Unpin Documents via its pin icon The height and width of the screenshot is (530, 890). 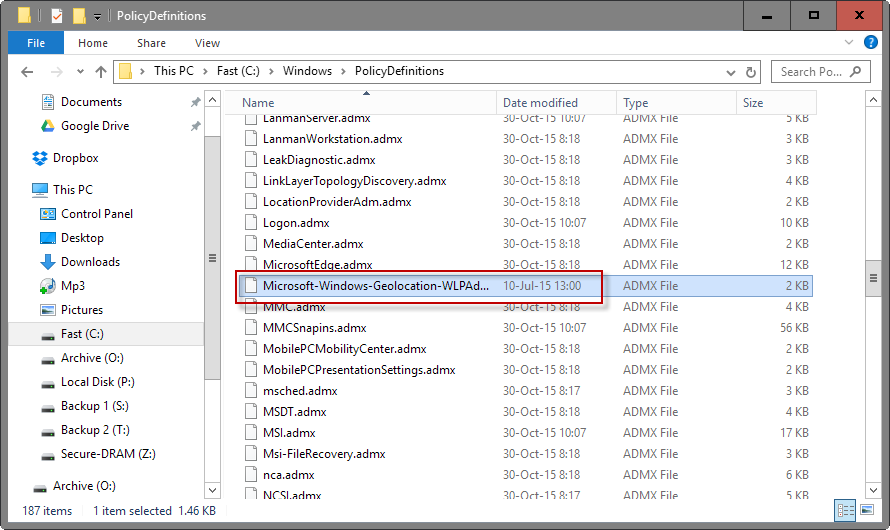[x=195, y=102]
